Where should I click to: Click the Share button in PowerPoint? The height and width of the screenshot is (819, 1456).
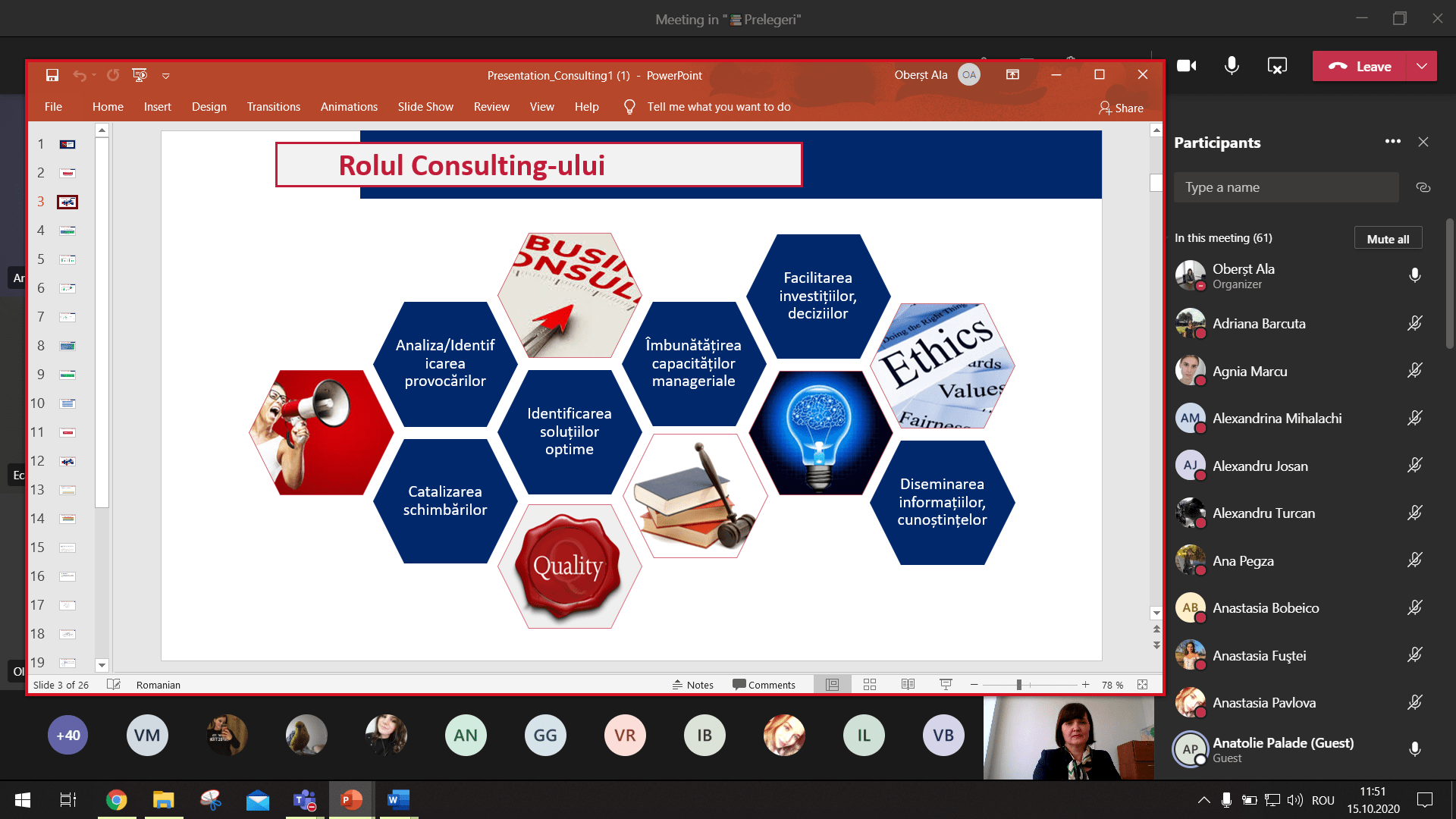[1121, 108]
